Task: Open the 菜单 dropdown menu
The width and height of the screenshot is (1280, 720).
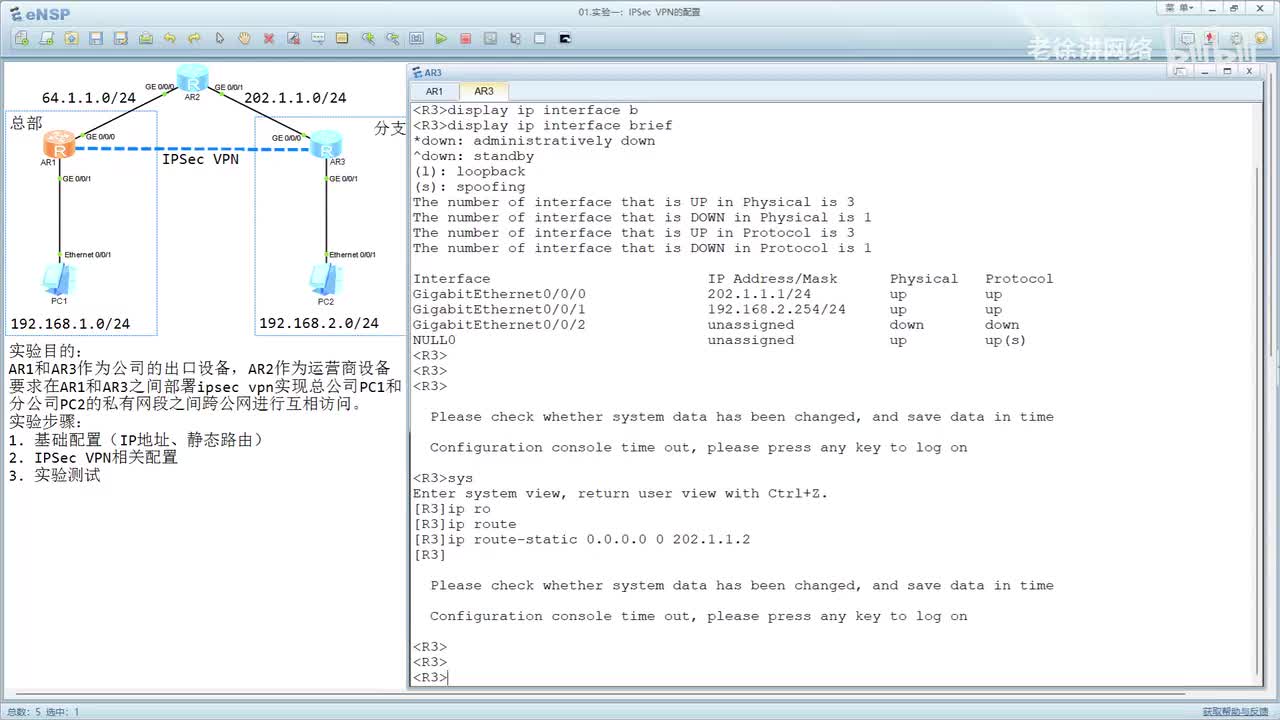Action: coord(1179,8)
